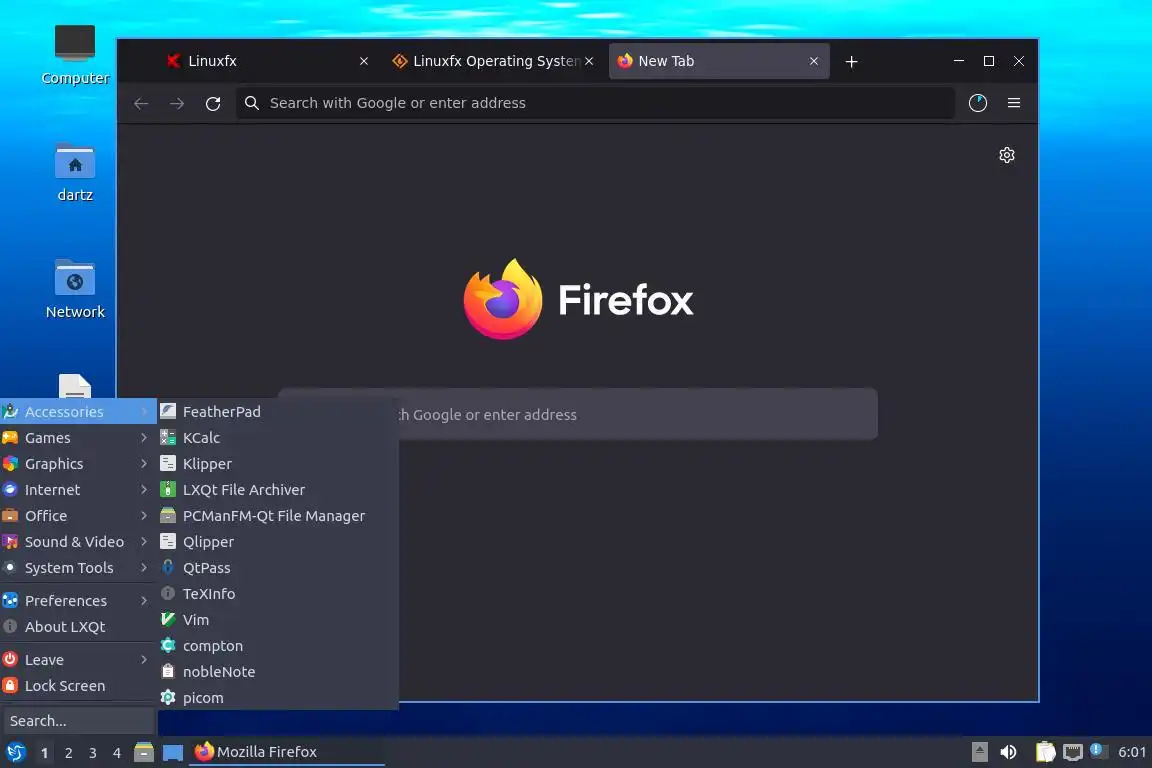Open Klipper clipboard tool

click(278, 464)
